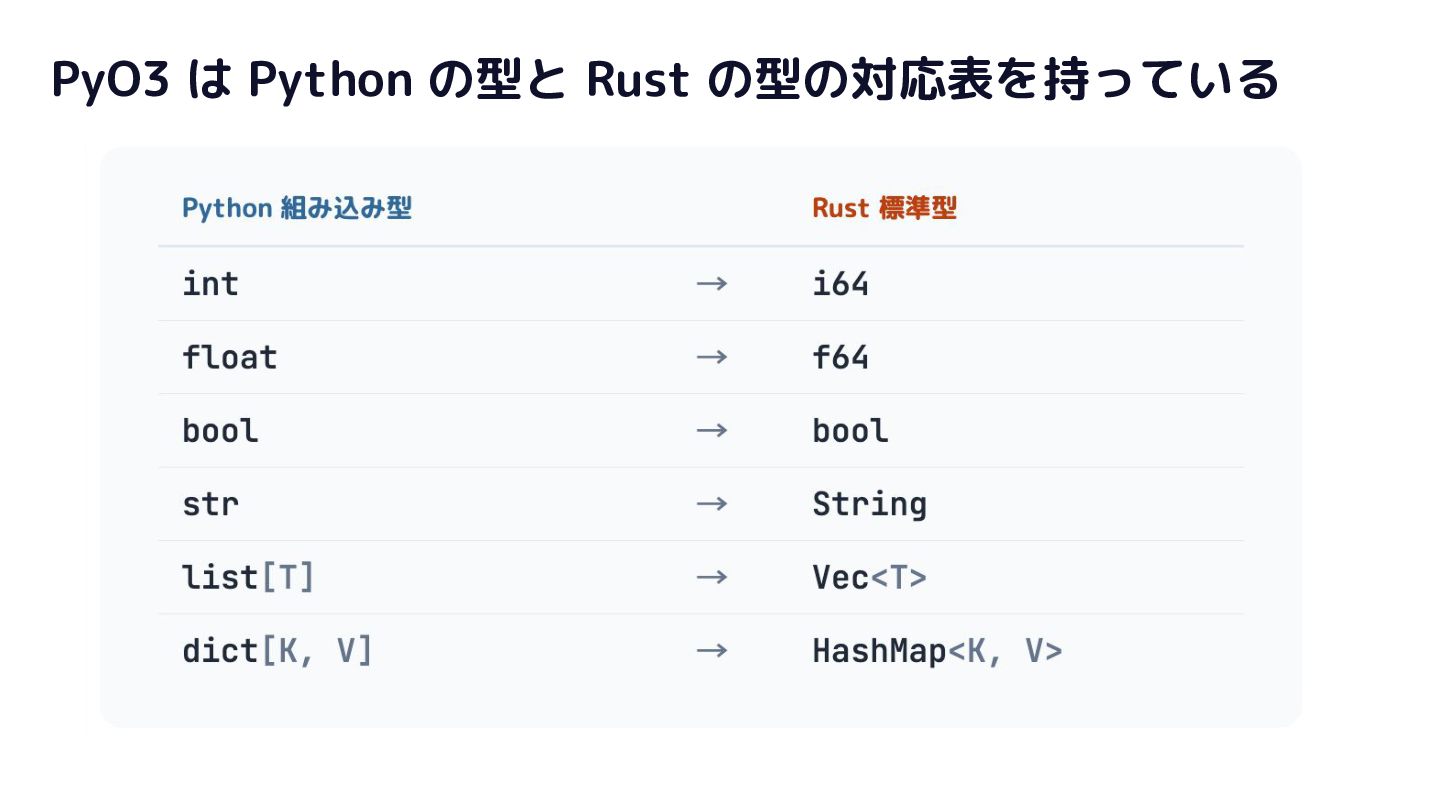Click the slide title about PyO3
The image size is (1440, 810).
coord(665,80)
